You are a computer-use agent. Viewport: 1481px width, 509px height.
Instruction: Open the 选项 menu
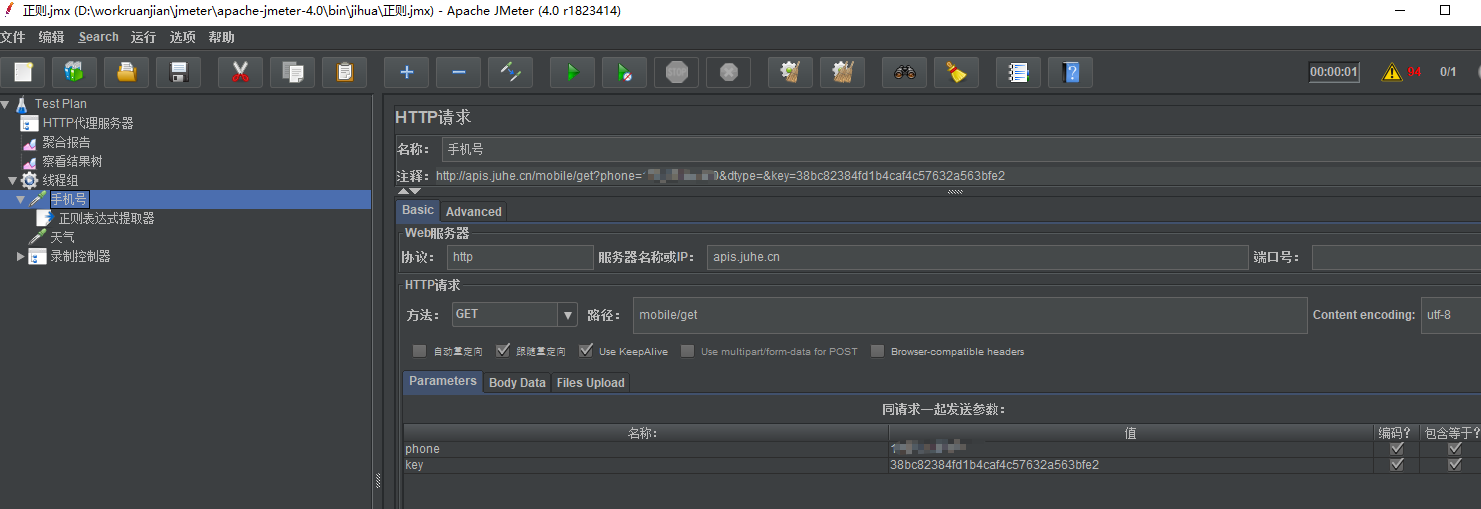pyautogui.click(x=182, y=37)
